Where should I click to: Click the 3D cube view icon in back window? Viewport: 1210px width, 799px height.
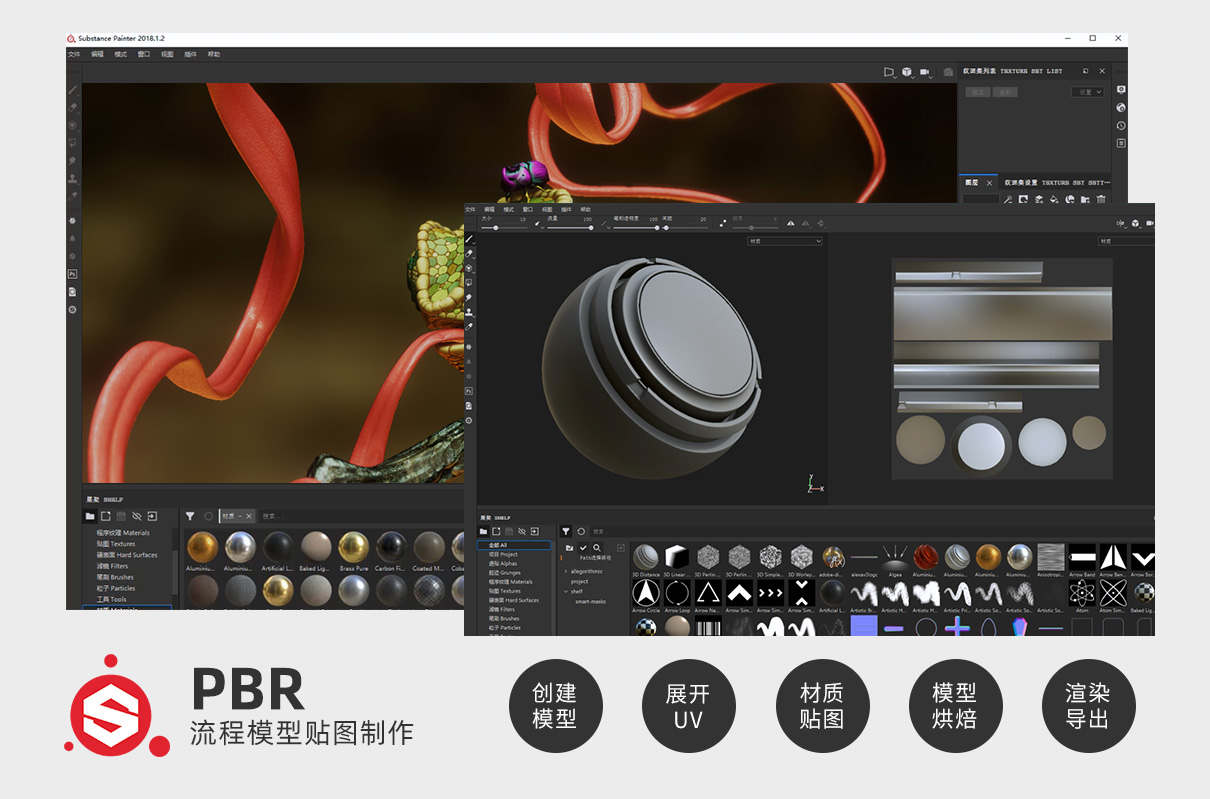point(907,72)
